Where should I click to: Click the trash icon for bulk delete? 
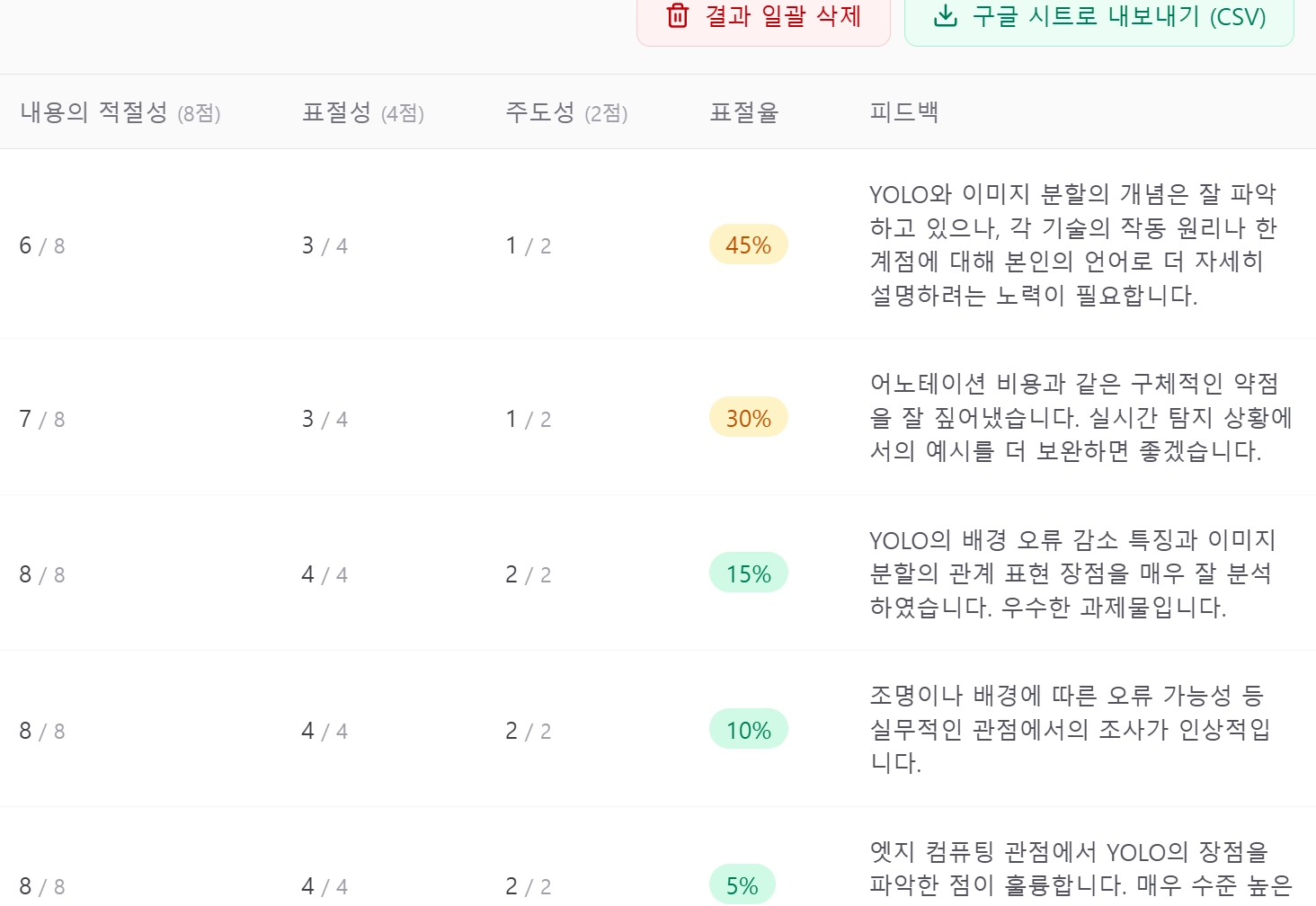(678, 16)
